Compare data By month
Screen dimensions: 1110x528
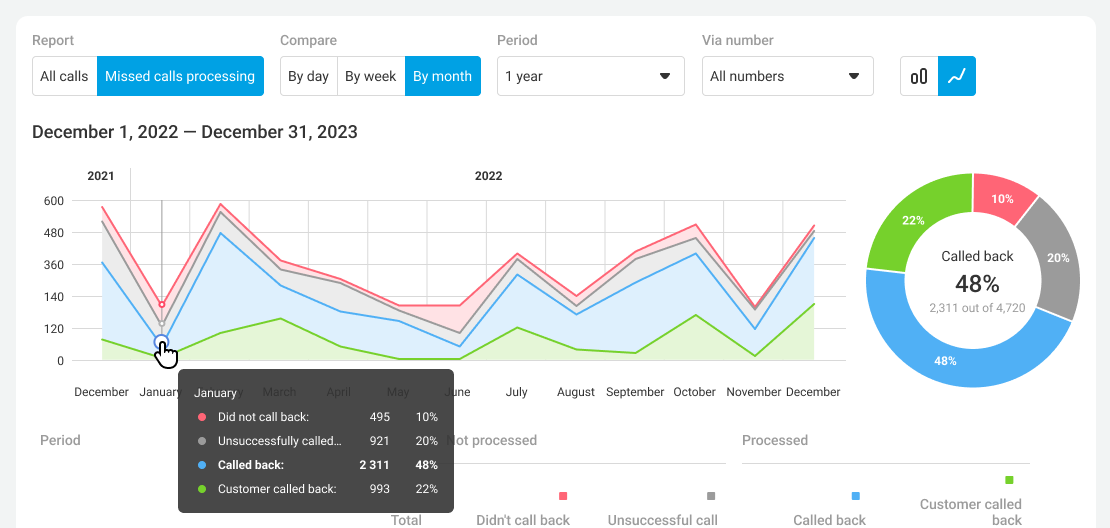[x=442, y=76]
